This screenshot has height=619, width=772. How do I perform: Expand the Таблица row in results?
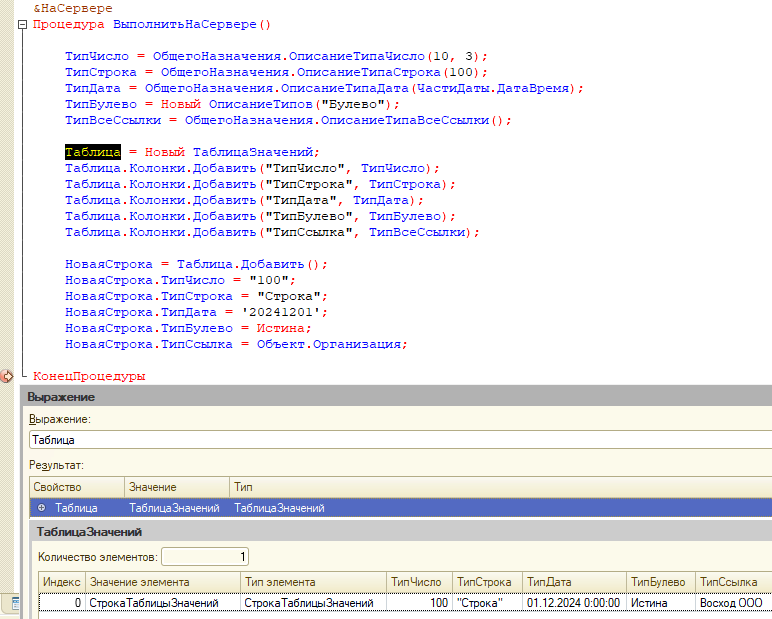click(x=41, y=508)
